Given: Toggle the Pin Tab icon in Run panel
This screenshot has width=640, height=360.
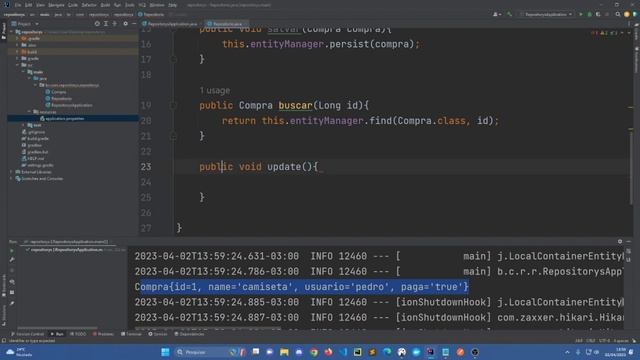Looking at the screenshot, I should point(12,303).
